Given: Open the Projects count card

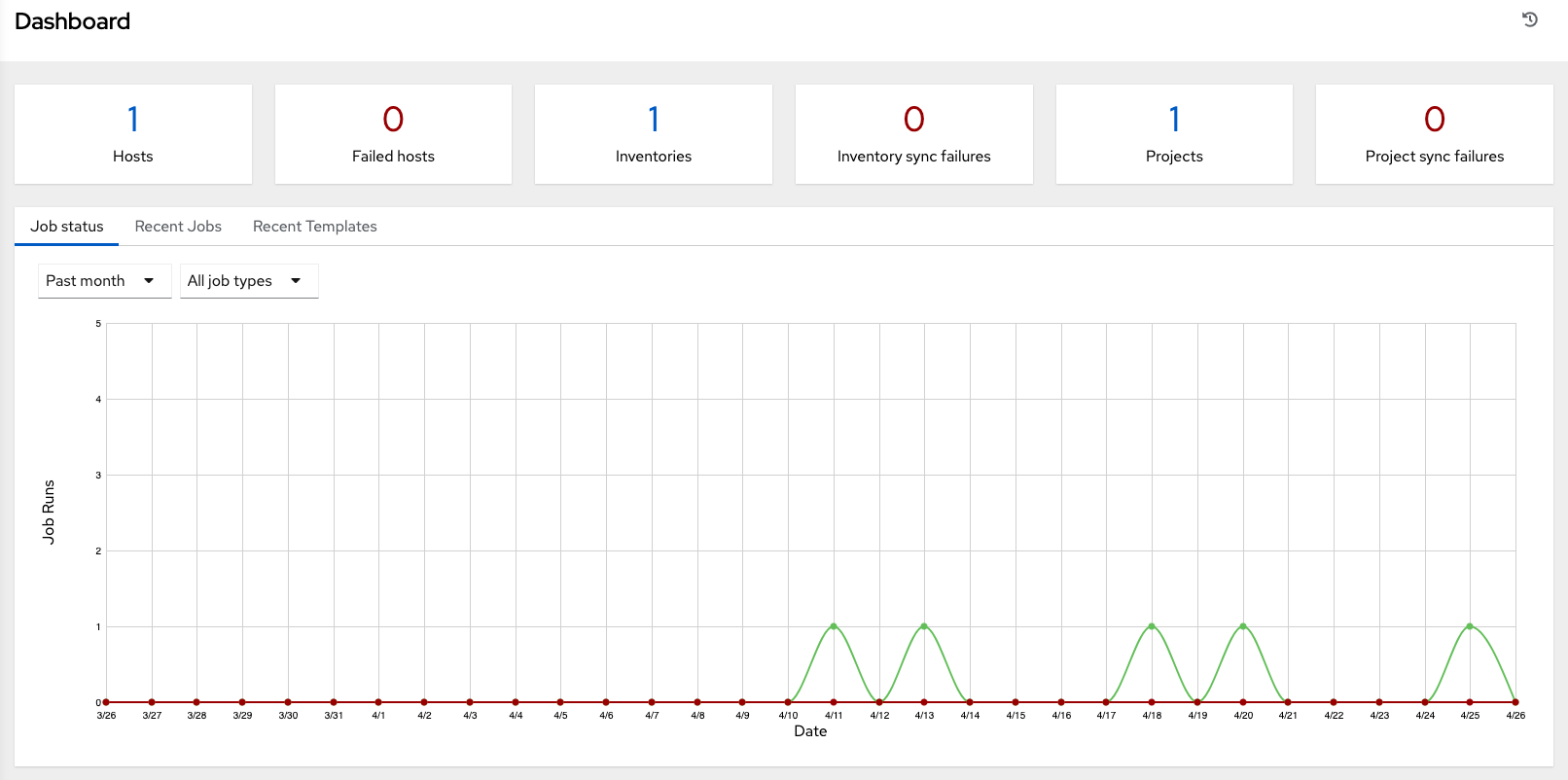Looking at the screenshot, I should [1174, 134].
